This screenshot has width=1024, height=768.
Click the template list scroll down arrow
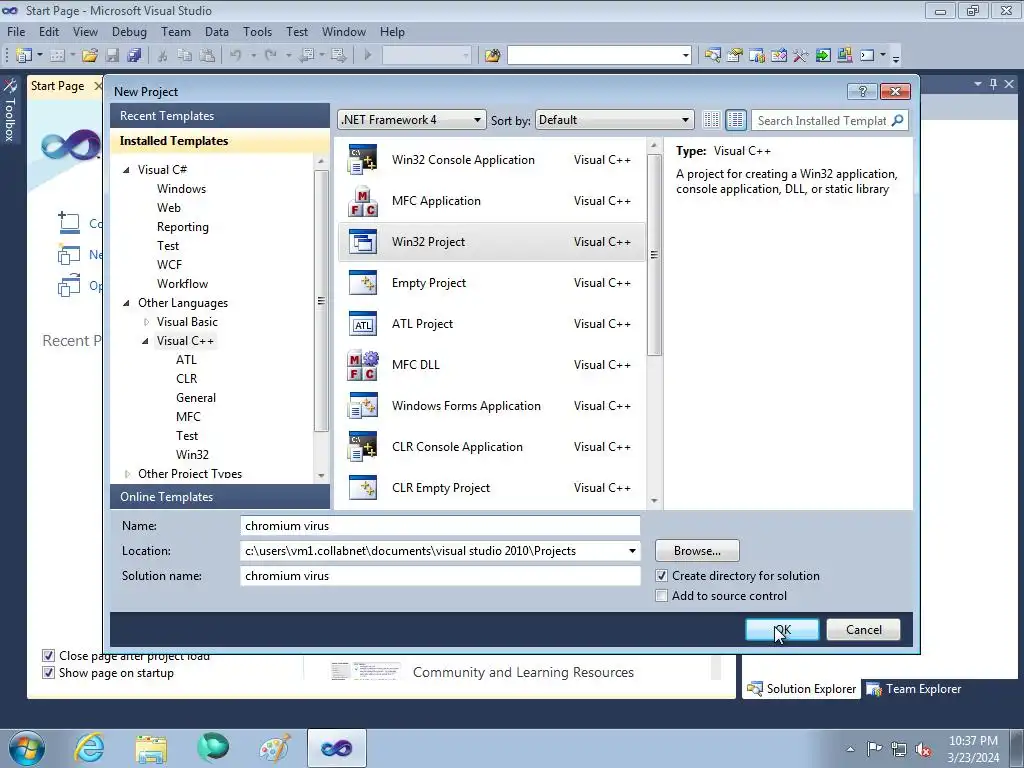[x=654, y=501]
